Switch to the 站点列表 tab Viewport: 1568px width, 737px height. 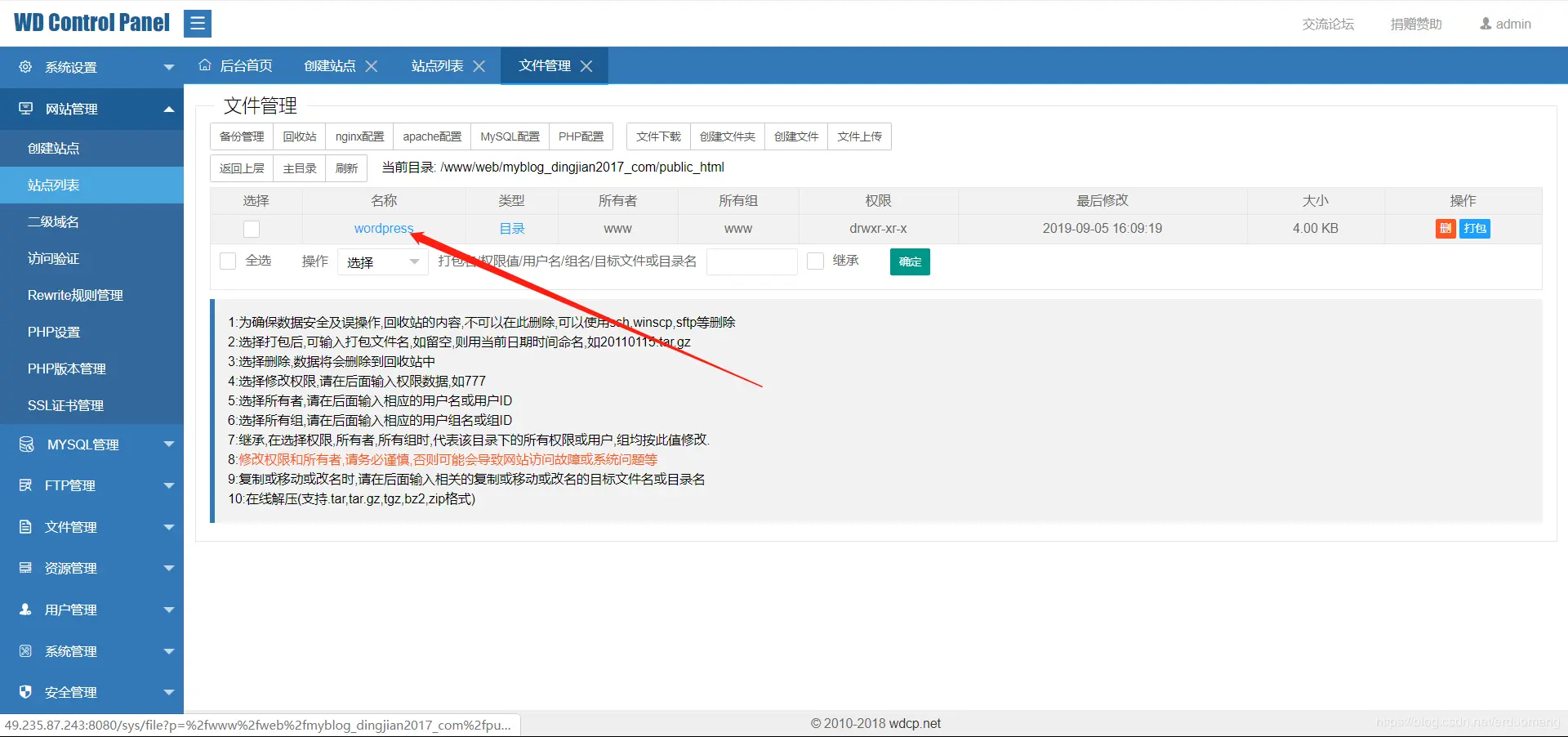pos(437,65)
